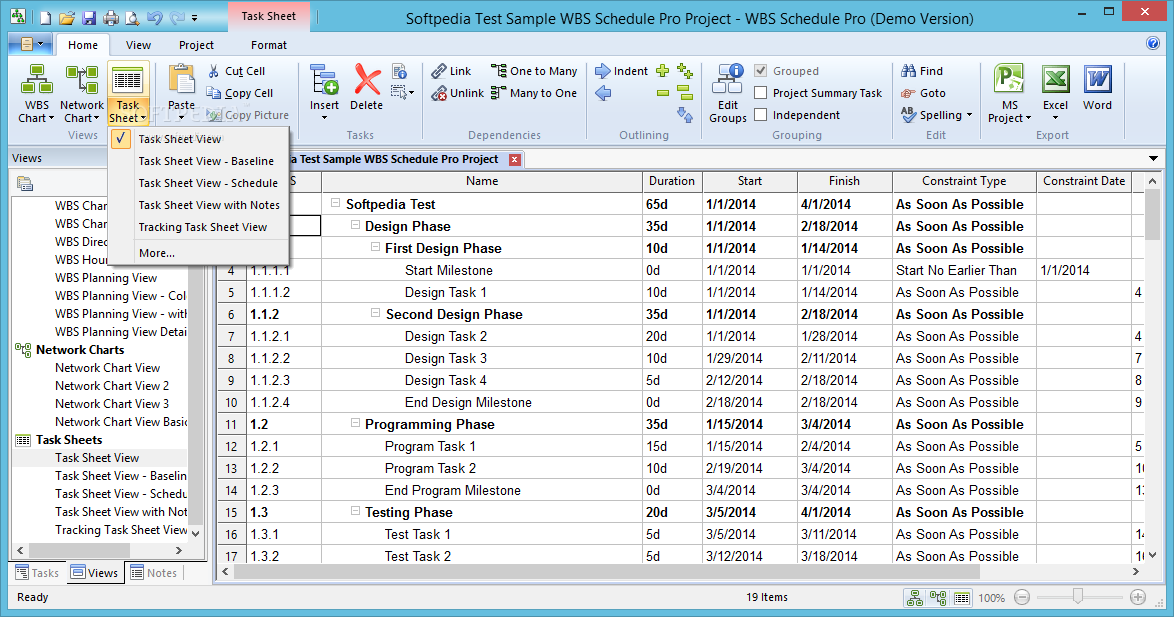Indent the selected task

621,71
